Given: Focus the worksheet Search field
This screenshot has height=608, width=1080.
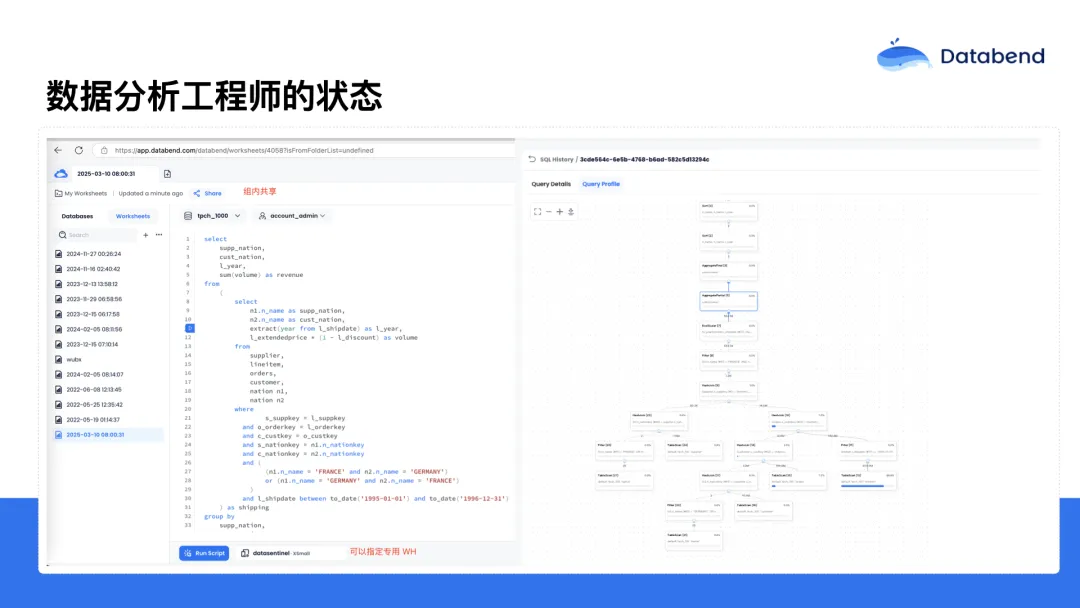Looking at the screenshot, I should (98, 235).
